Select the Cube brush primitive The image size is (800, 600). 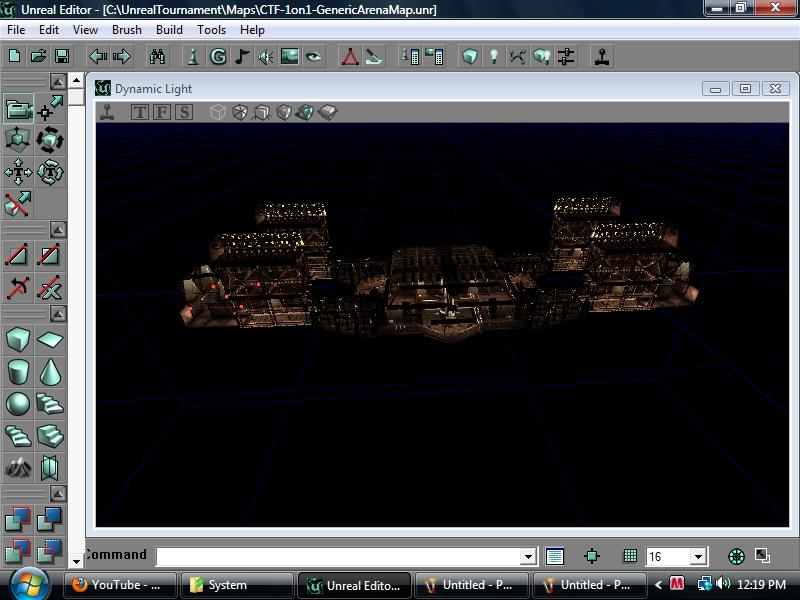[x=16, y=340]
